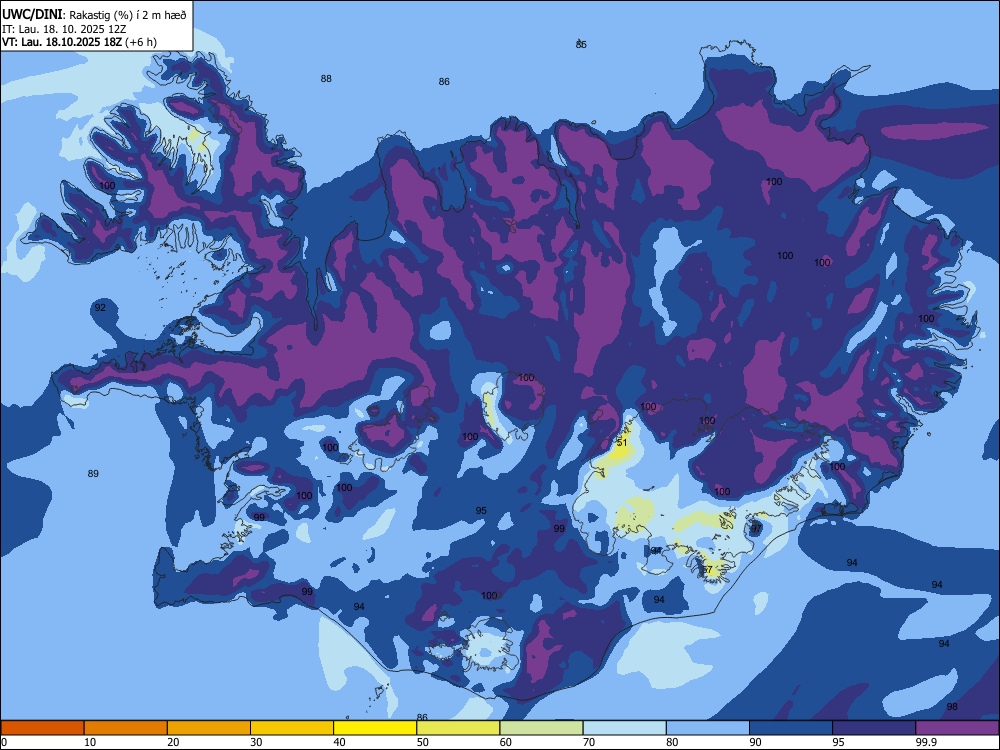Select the 90-95 dark blue legend swatch

pos(791,728)
